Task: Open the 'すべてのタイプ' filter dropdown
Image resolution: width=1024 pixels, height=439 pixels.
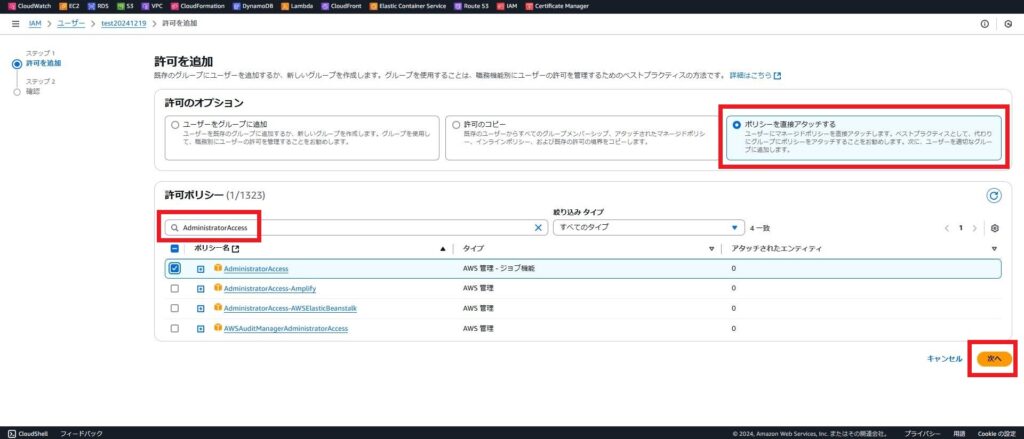Action: tap(650, 228)
